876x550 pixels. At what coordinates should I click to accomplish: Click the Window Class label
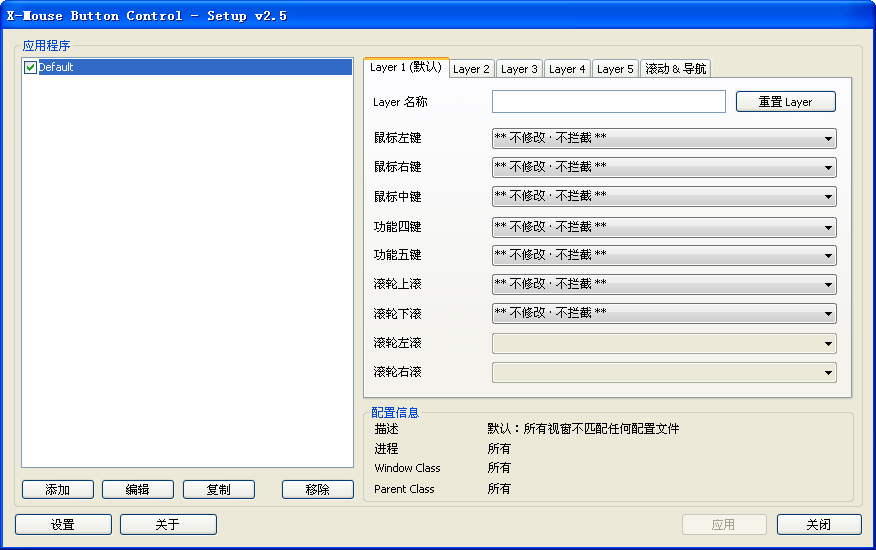click(407, 468)
